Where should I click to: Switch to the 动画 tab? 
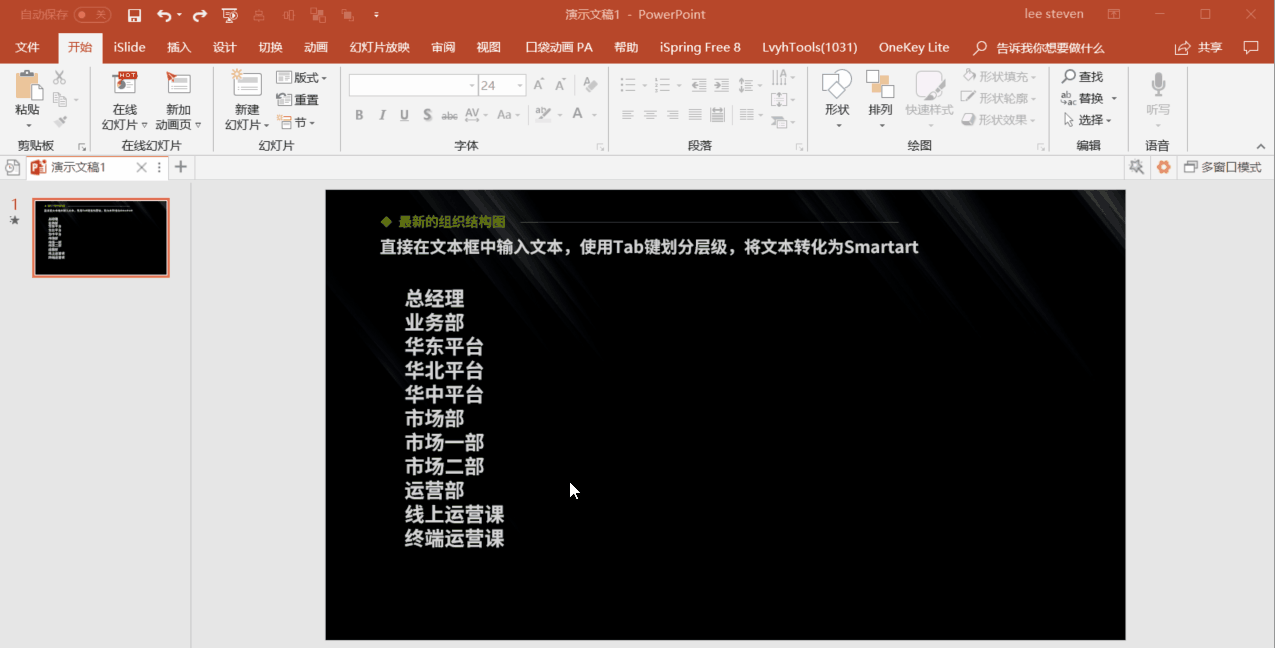[316, 47]
